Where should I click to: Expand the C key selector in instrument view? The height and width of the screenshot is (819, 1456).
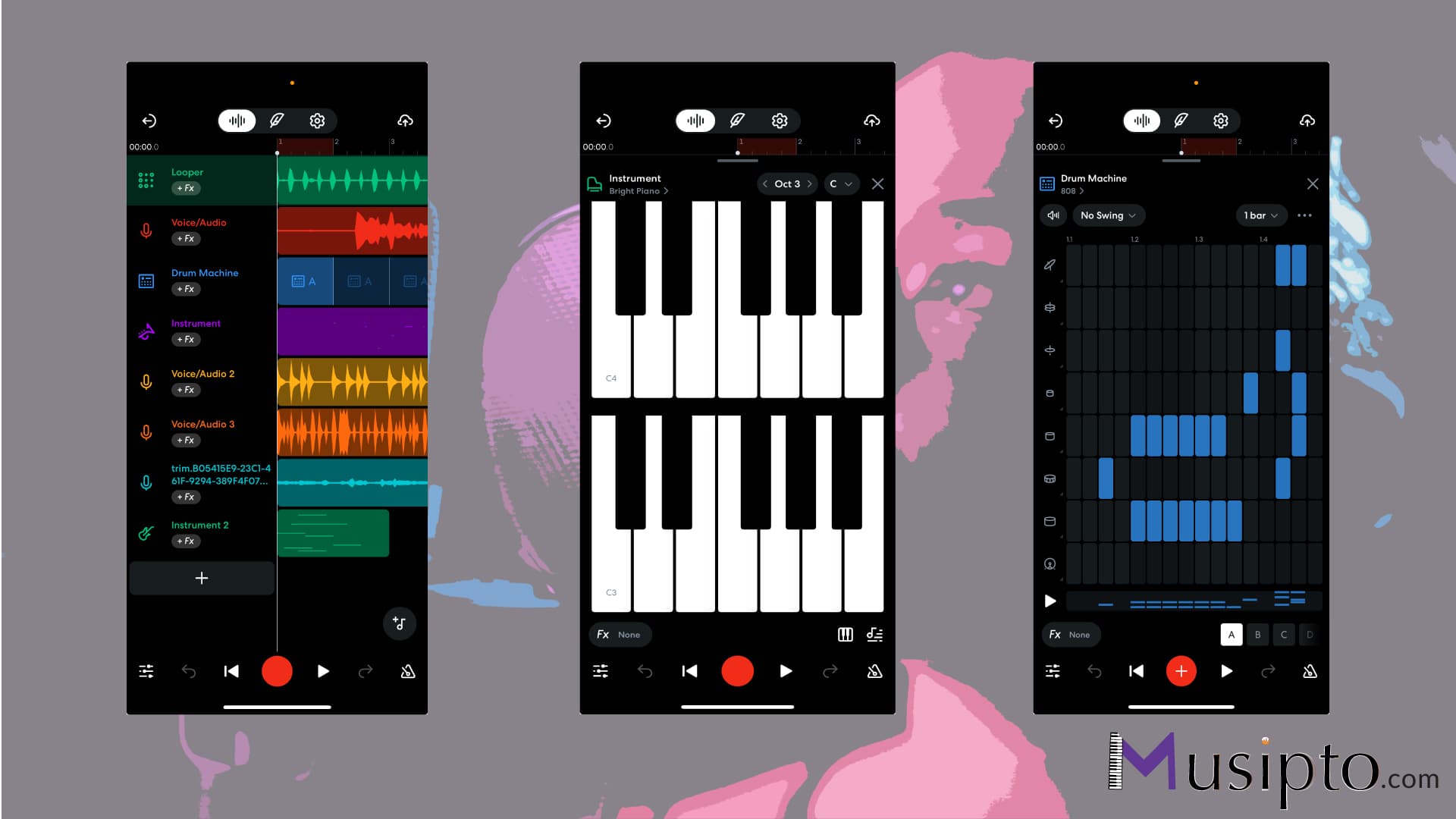(x=840, y=184)
